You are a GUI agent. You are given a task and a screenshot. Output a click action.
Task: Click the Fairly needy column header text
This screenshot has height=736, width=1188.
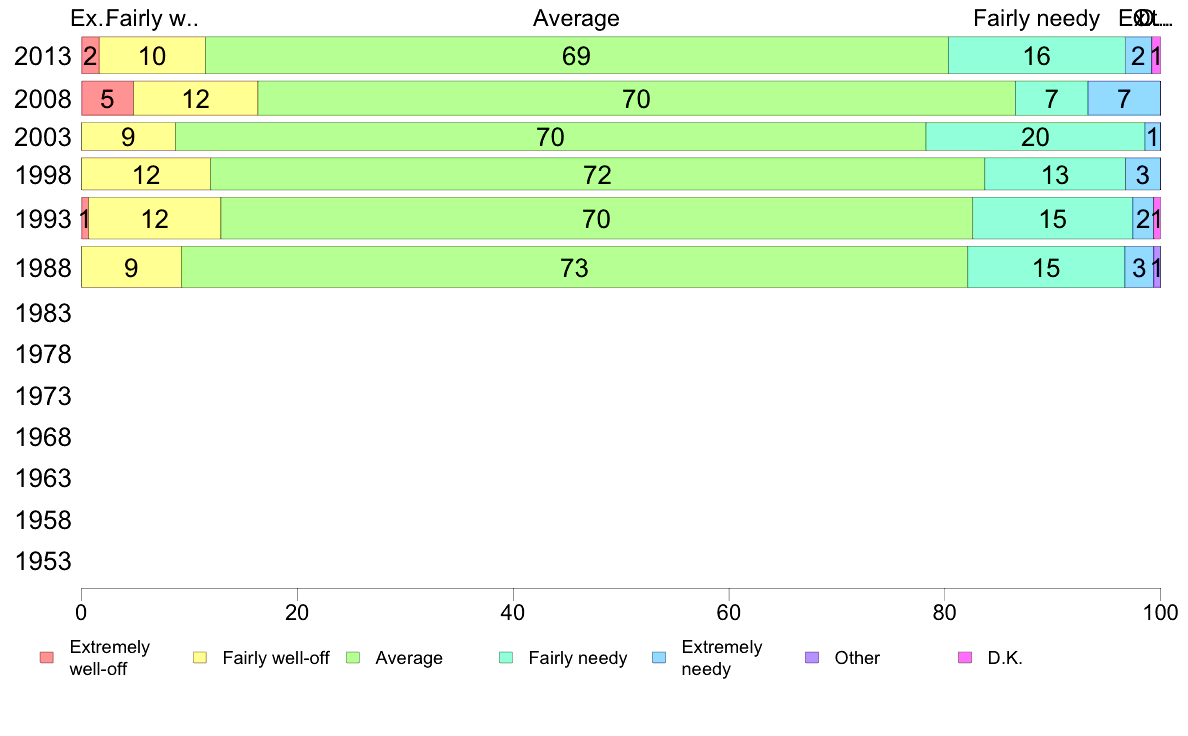point(1036,18)
